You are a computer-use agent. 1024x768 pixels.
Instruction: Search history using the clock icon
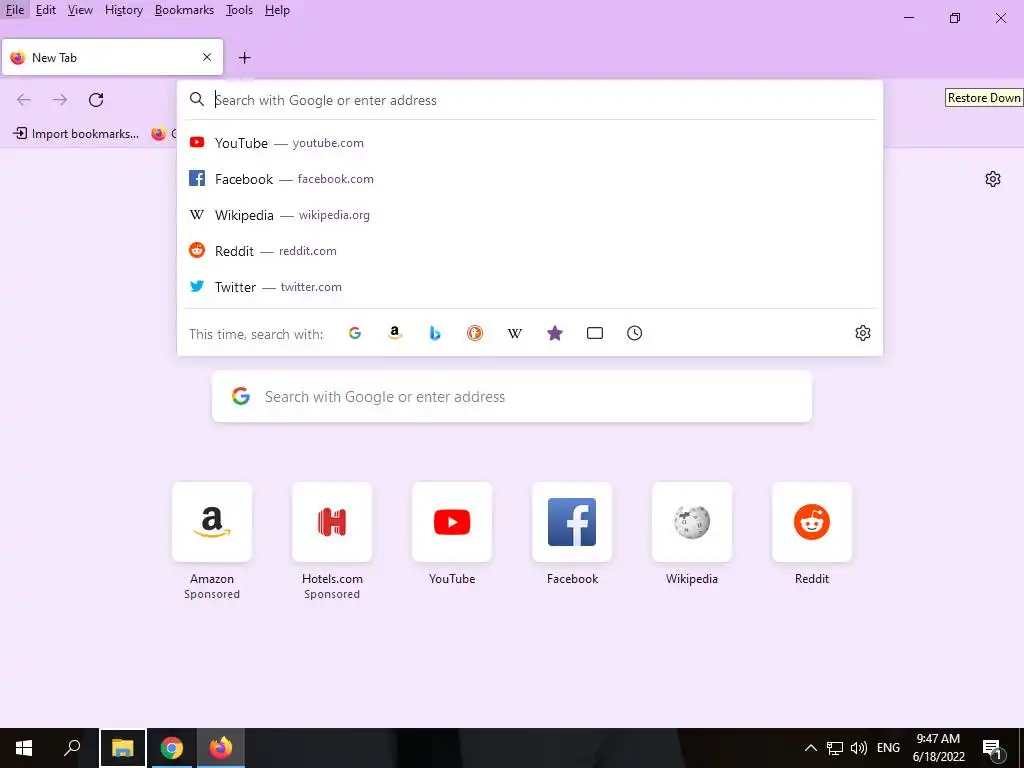635,334
